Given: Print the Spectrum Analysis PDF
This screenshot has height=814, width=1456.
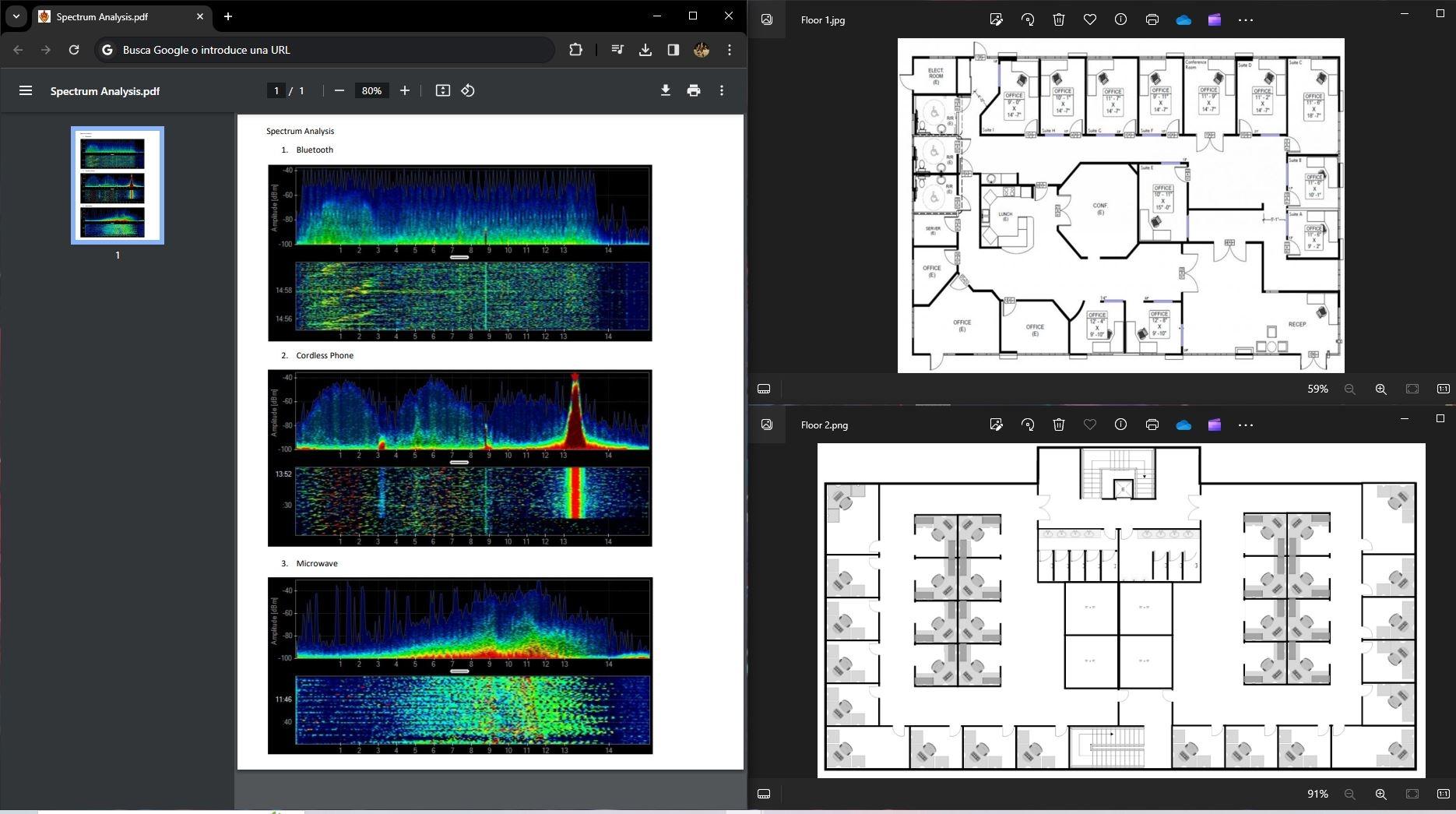Looking at the screenshot, I should pyautogui.click(x=694, y=91).
